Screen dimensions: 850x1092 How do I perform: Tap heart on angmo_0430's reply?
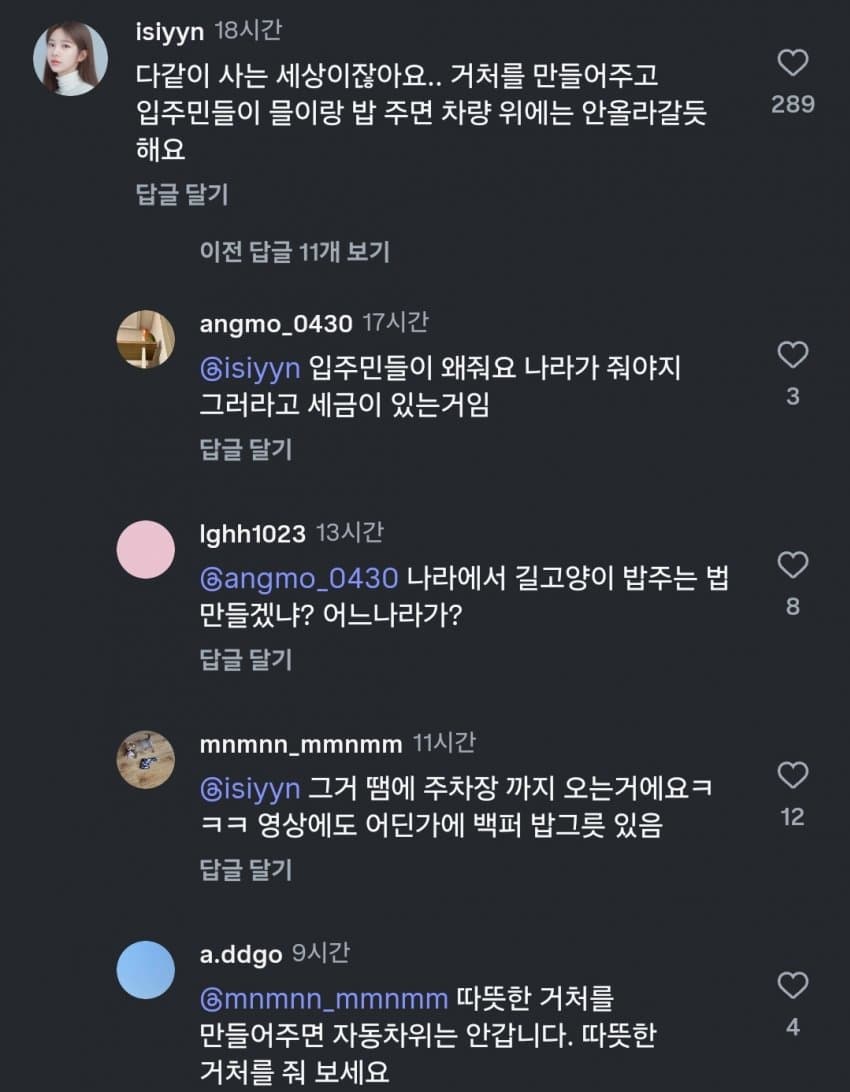tap(793, 355)
